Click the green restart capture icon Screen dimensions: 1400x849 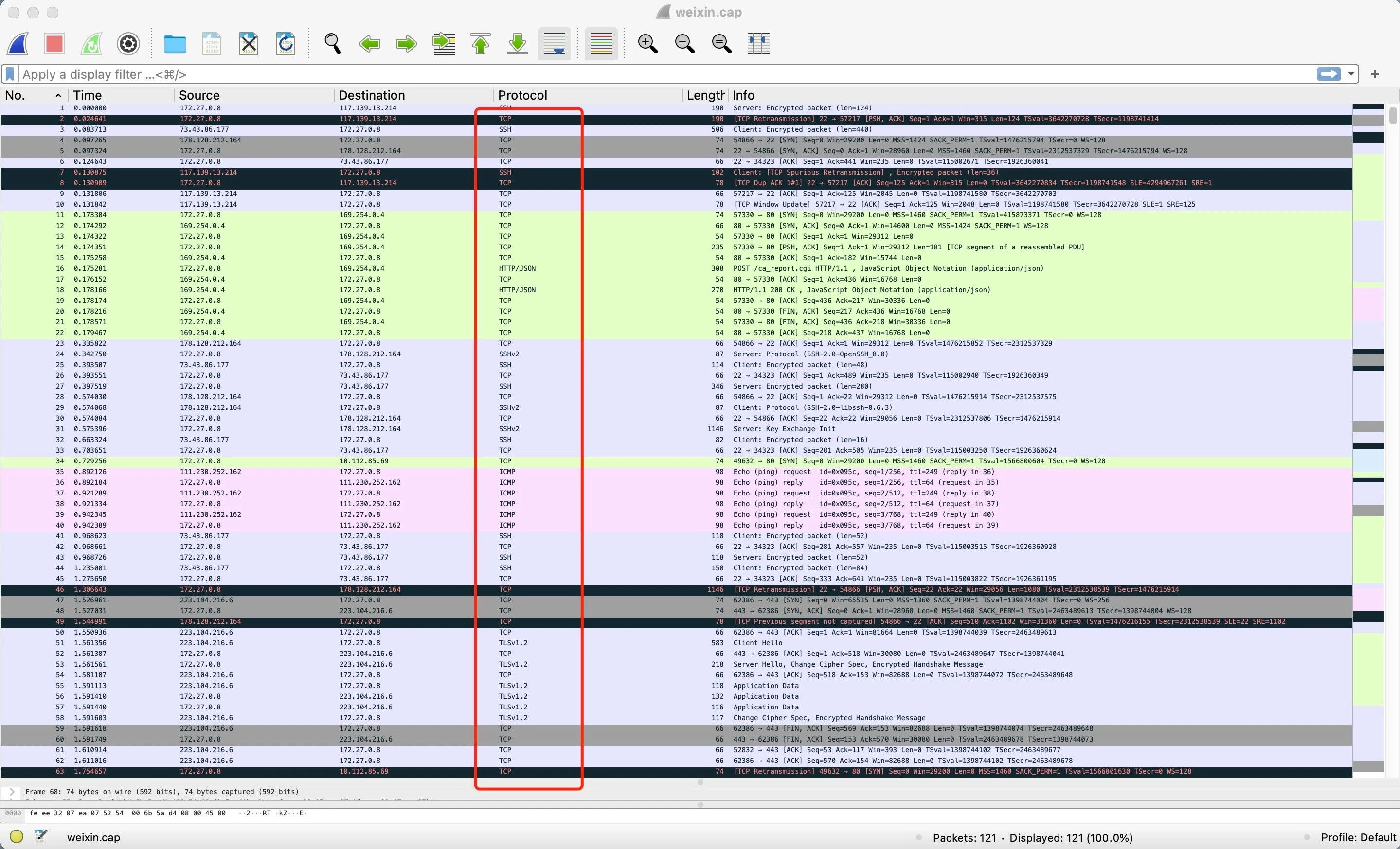pos(91,44)
